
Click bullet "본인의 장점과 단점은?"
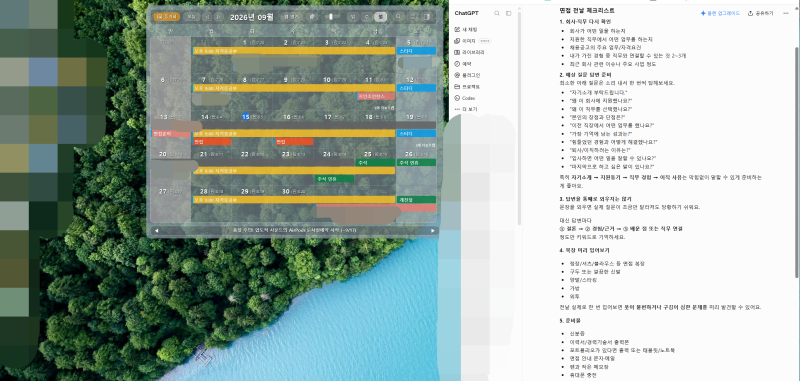pyautogui.click(x=596, y=117)
